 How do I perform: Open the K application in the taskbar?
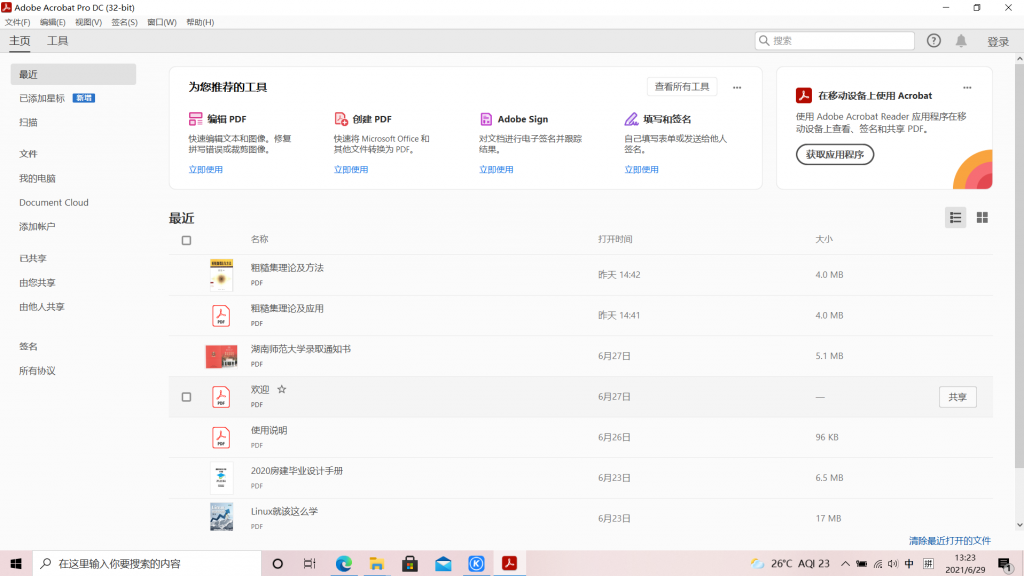476,564
